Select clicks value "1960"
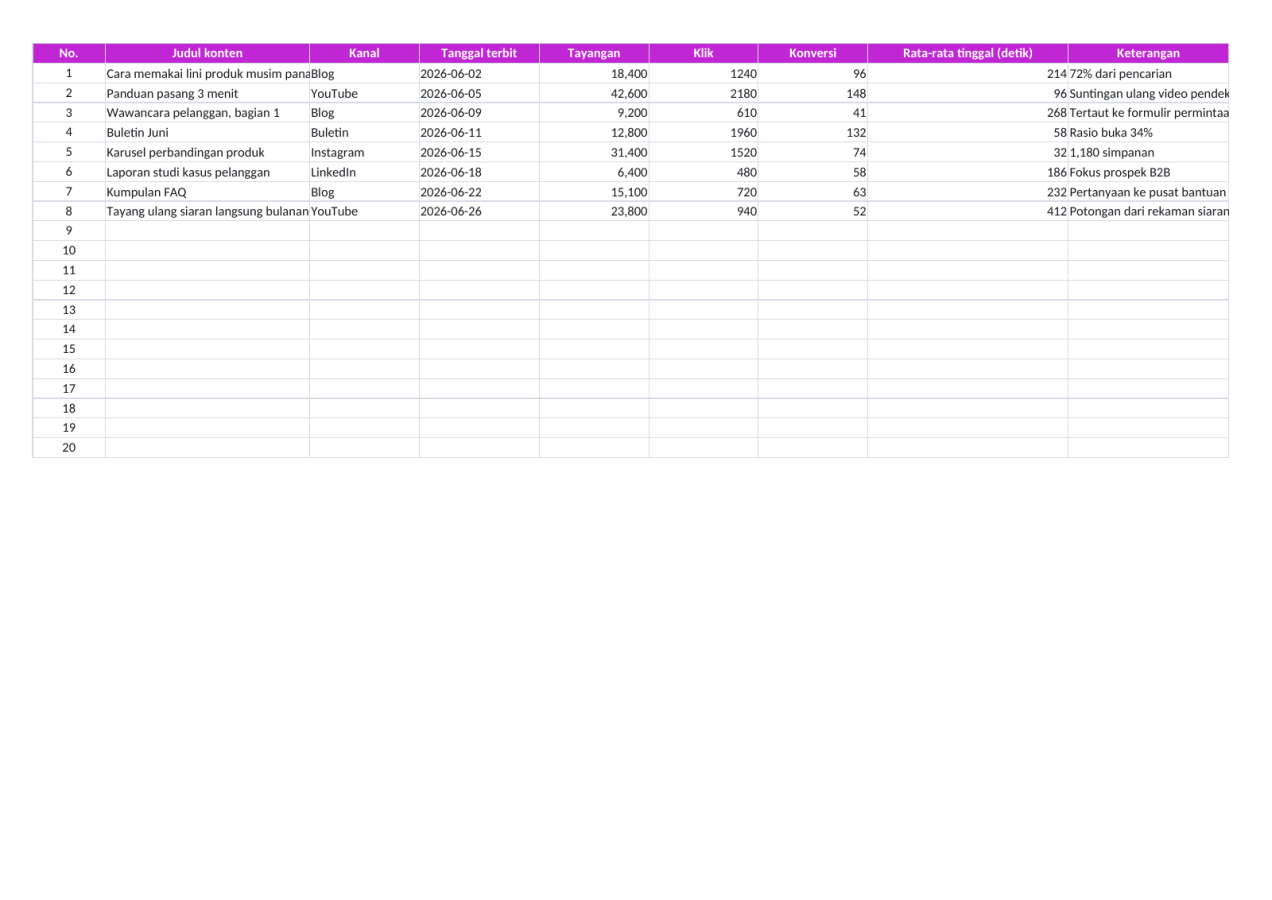 [x=703, y=132]
